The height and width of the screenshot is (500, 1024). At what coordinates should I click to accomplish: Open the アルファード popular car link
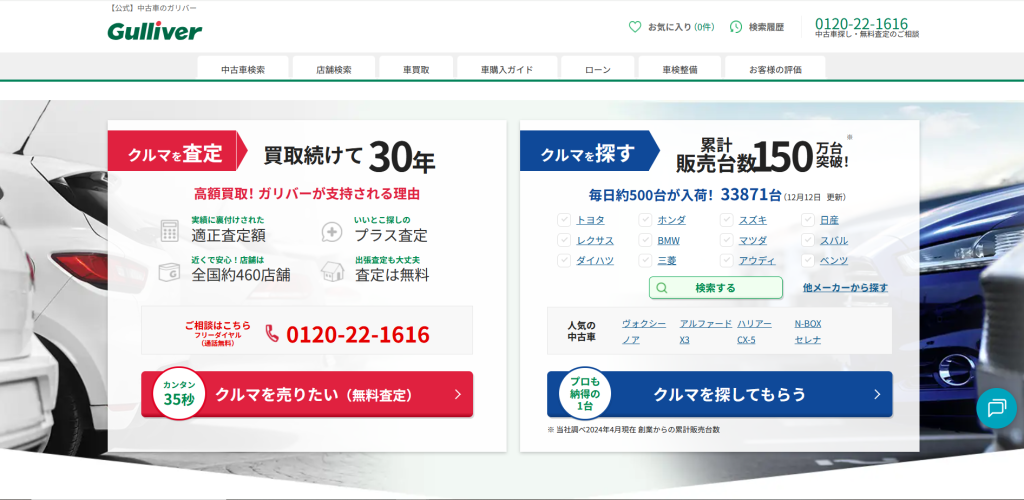[x=705, y=324]
